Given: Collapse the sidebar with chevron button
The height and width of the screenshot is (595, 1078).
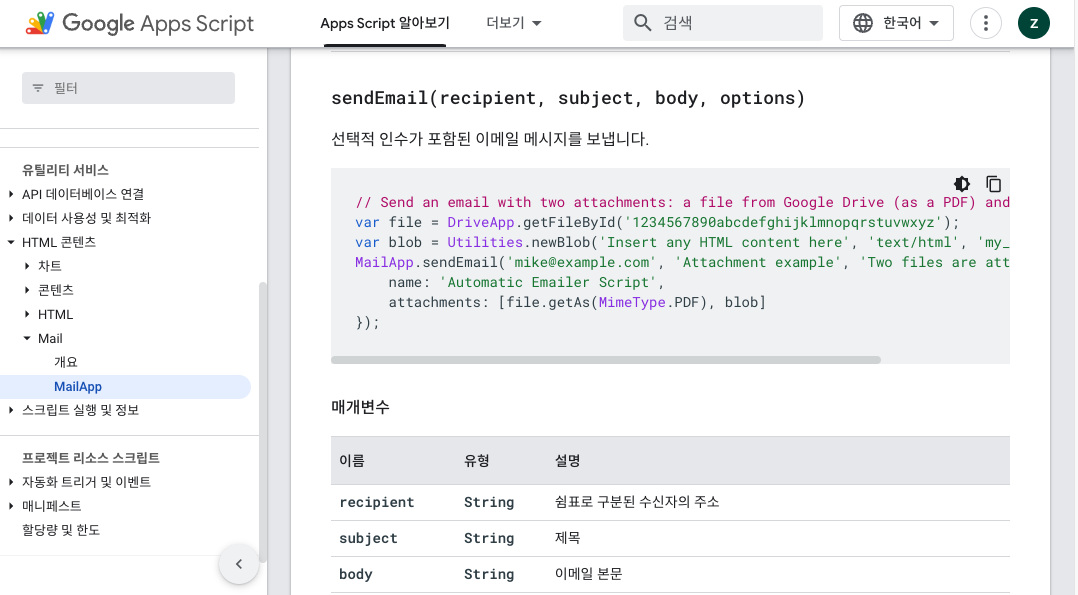Looking at the screenshot, I should click(239, 564).
